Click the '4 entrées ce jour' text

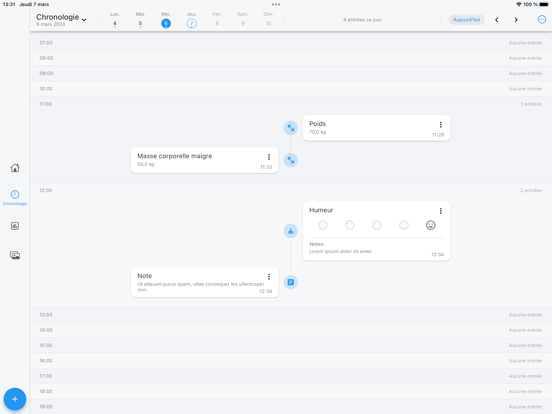tap(362, 20)
